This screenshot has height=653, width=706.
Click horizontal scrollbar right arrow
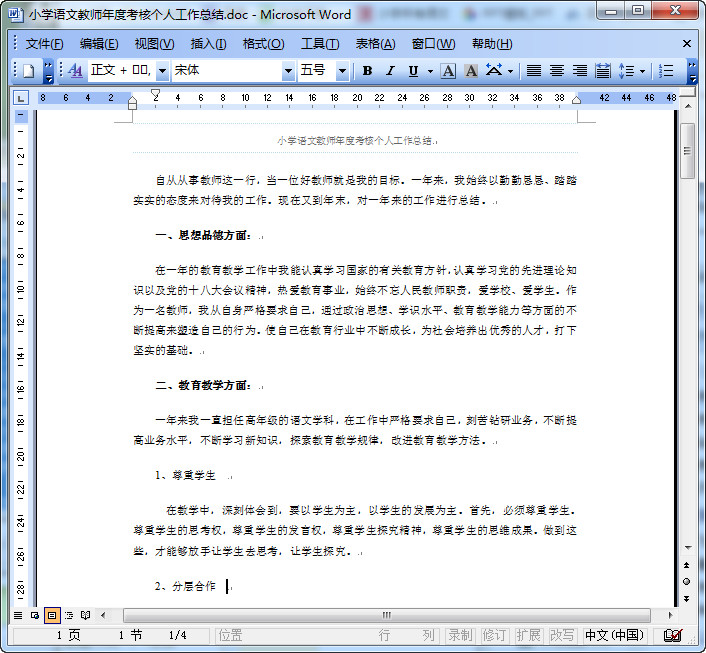(670, 615)
